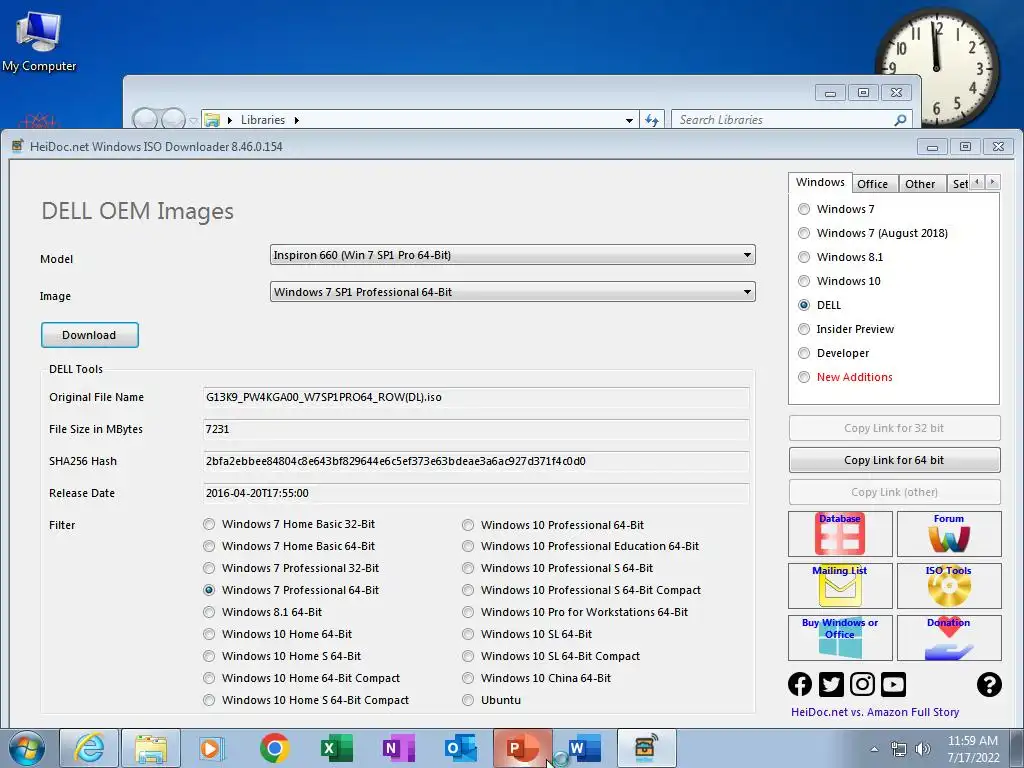
Task: Launch Outlook from the taskbar
Action: pyautogui.click(x=460, y=748)
